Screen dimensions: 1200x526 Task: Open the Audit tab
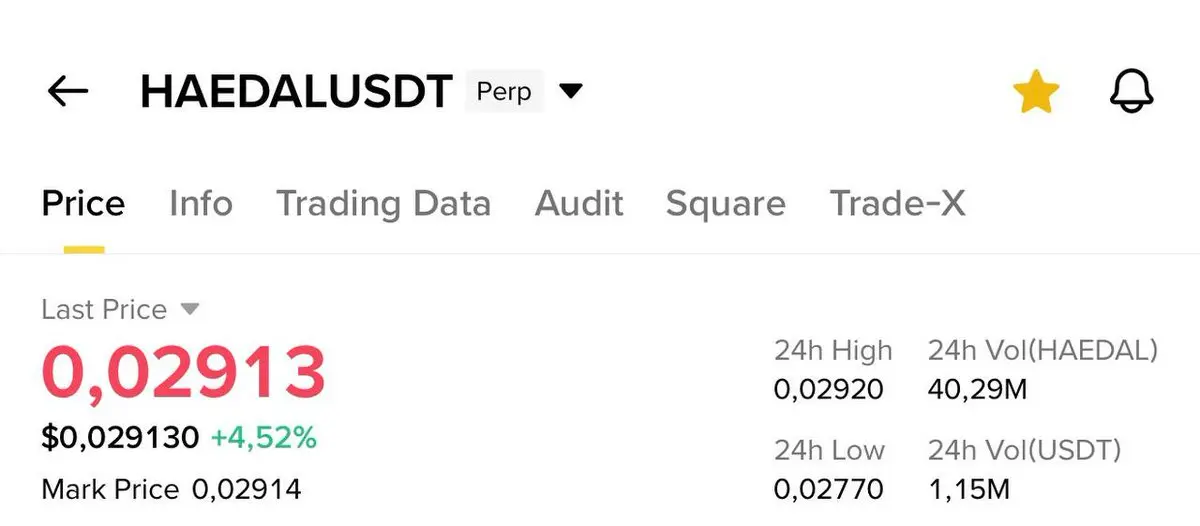coord(579,204)
